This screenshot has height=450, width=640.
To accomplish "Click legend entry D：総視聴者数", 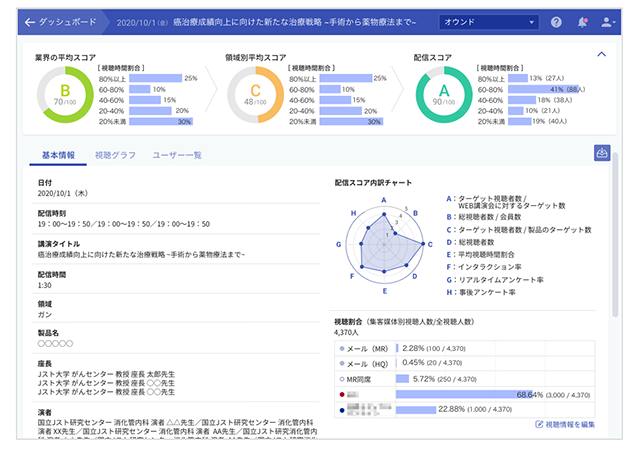I will tap(470, 243).
